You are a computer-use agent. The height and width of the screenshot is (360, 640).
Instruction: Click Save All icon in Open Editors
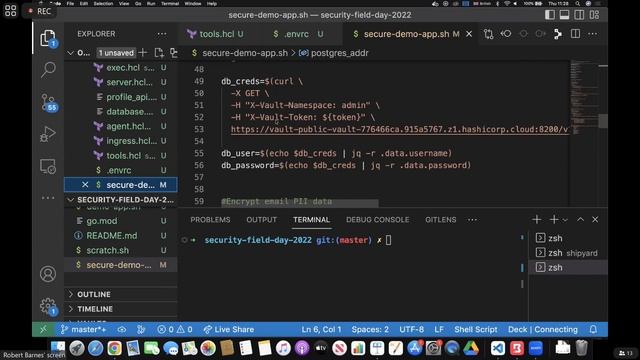(x=159, y=53)
